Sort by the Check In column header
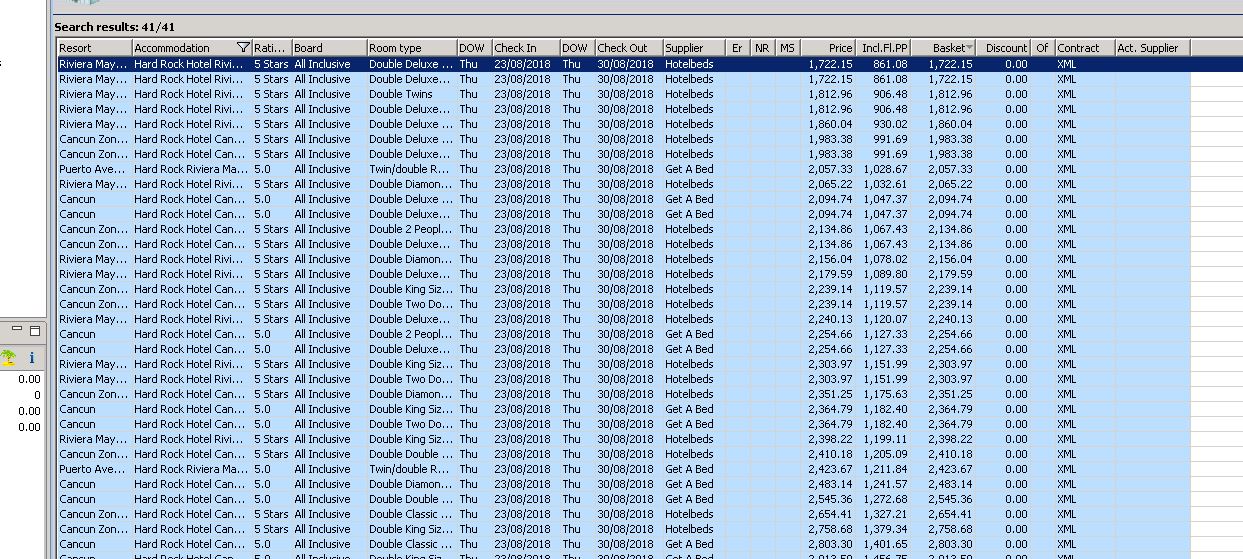The width and height of the screenshot is (1243, 559). [525, 47]
